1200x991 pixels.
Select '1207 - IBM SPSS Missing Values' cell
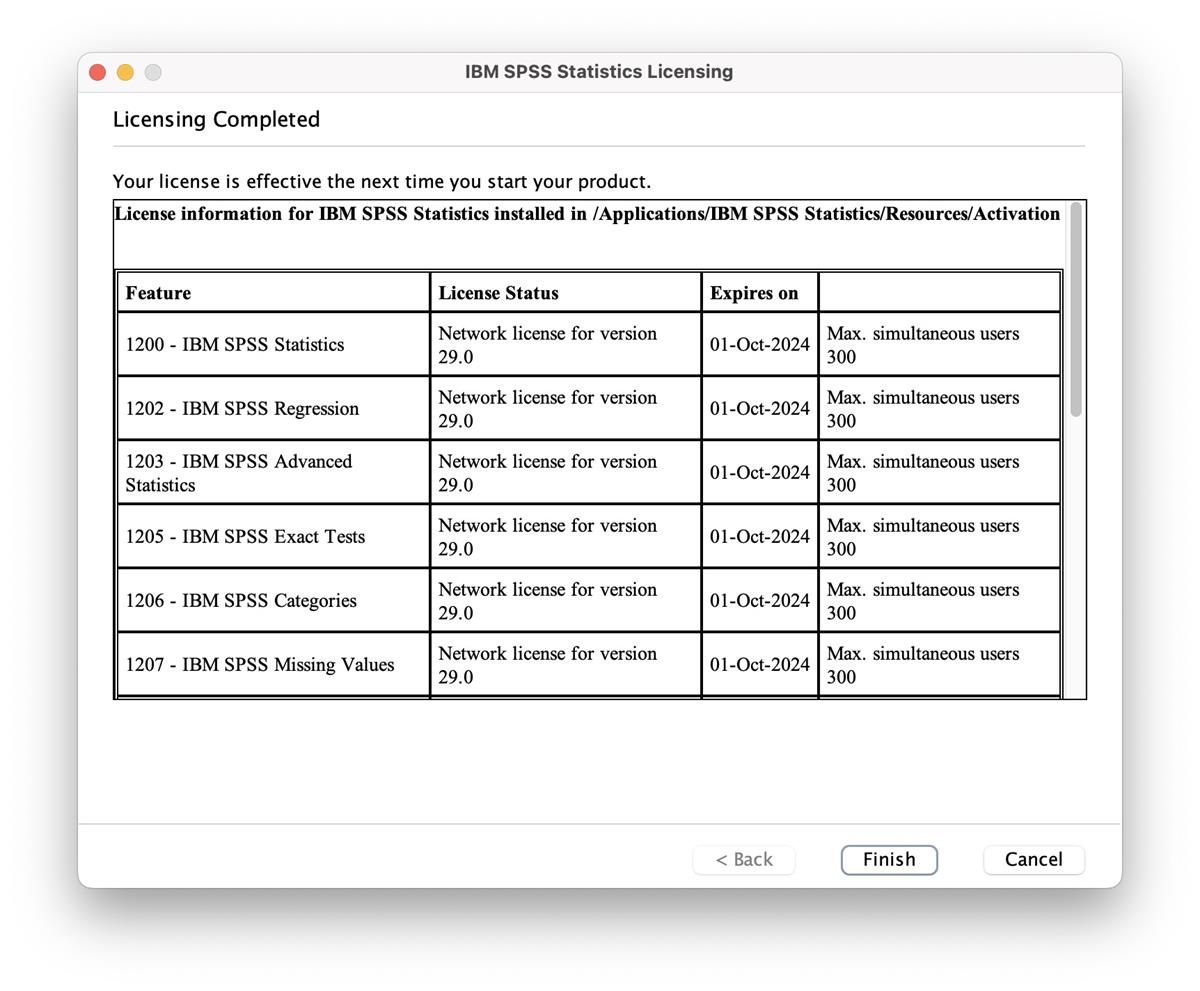[x=274, y=664]
